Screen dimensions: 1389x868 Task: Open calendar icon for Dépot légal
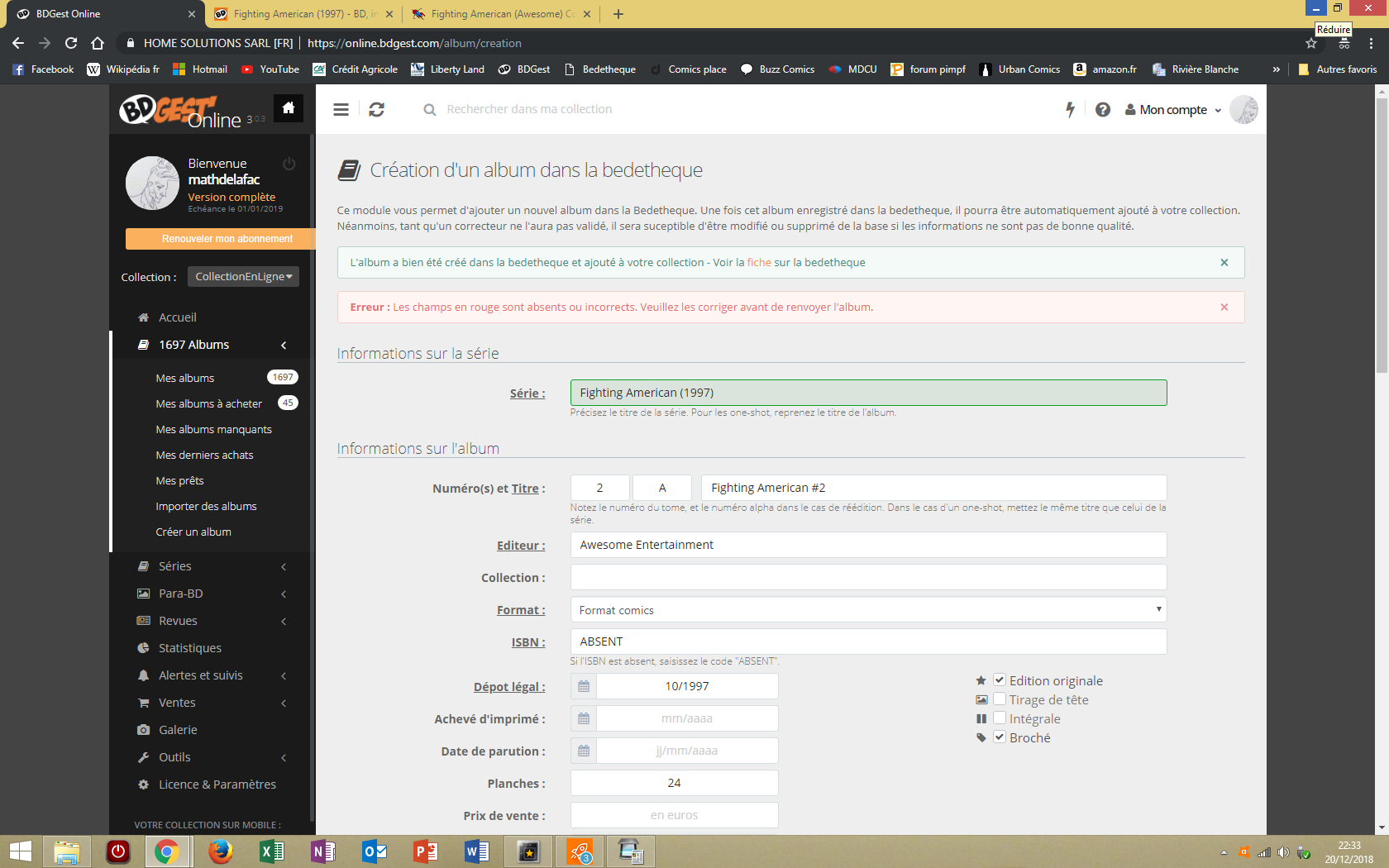point(584,686)
